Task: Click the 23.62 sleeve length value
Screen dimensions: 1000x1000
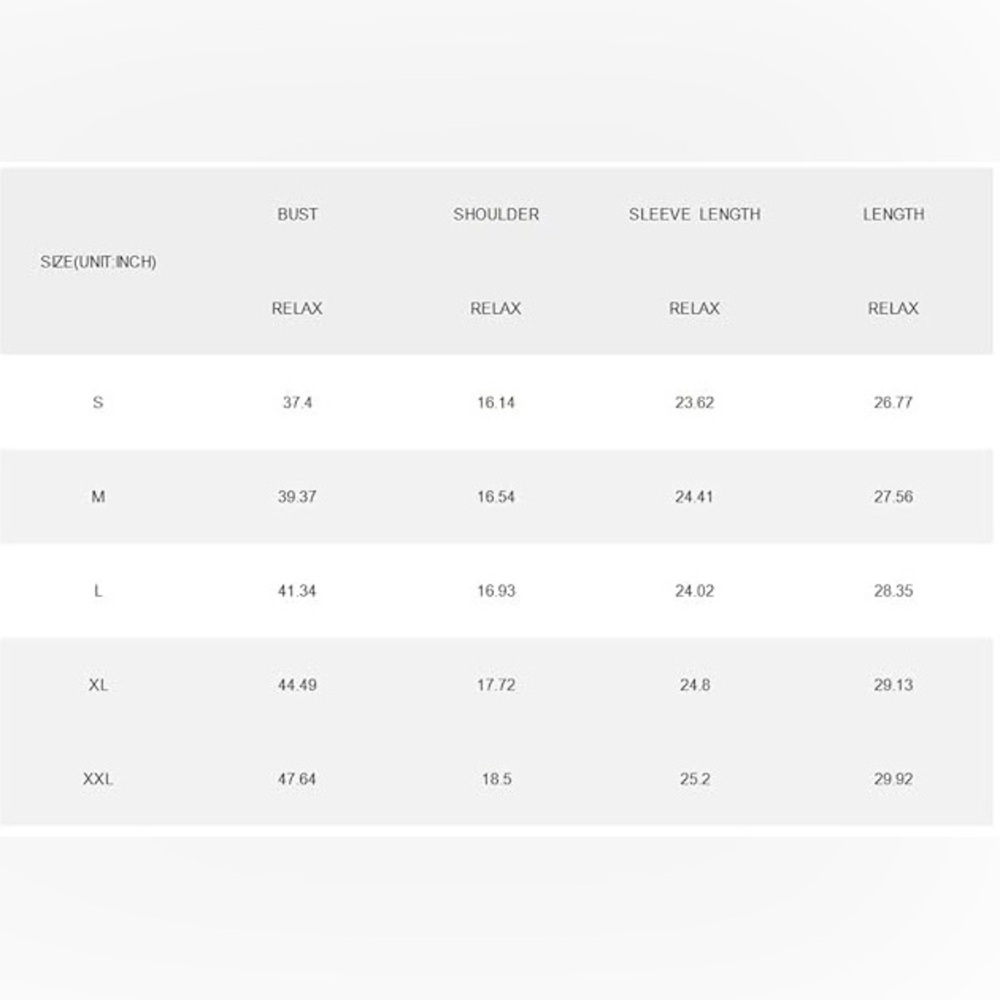Action: tap(695, 402)
